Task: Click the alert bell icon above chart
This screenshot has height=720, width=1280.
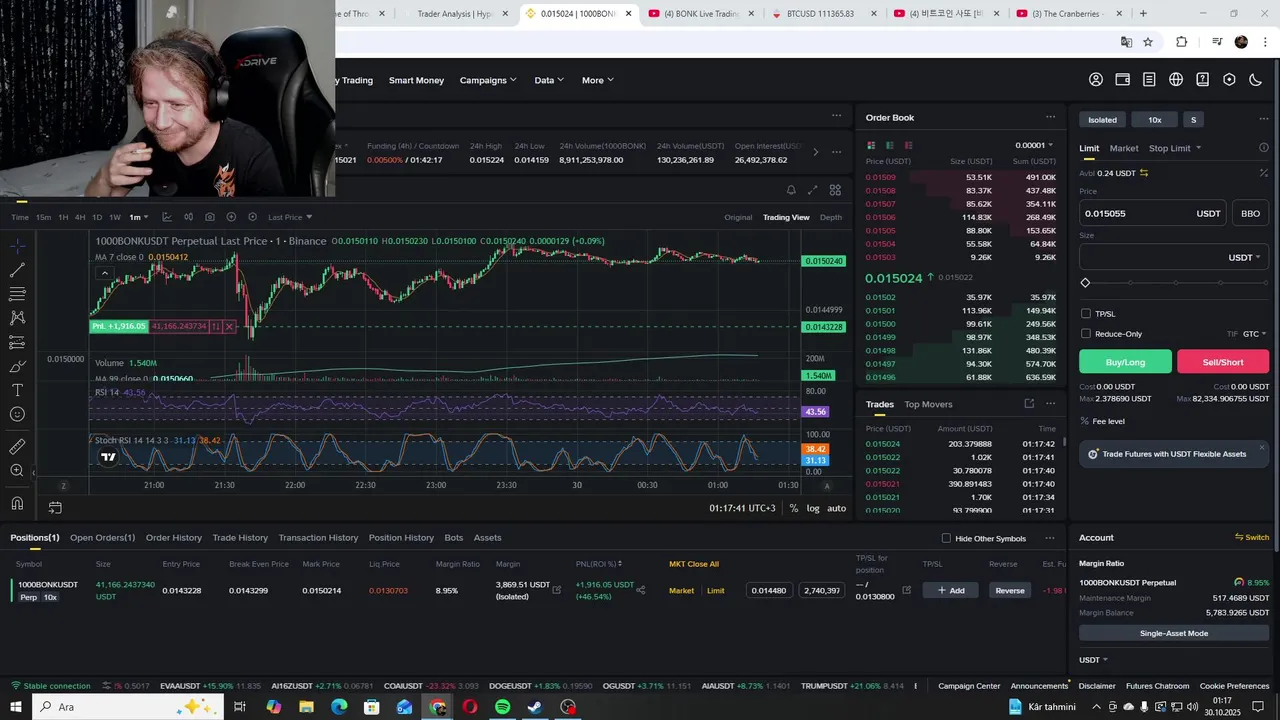Action: [x=791, y=190]
